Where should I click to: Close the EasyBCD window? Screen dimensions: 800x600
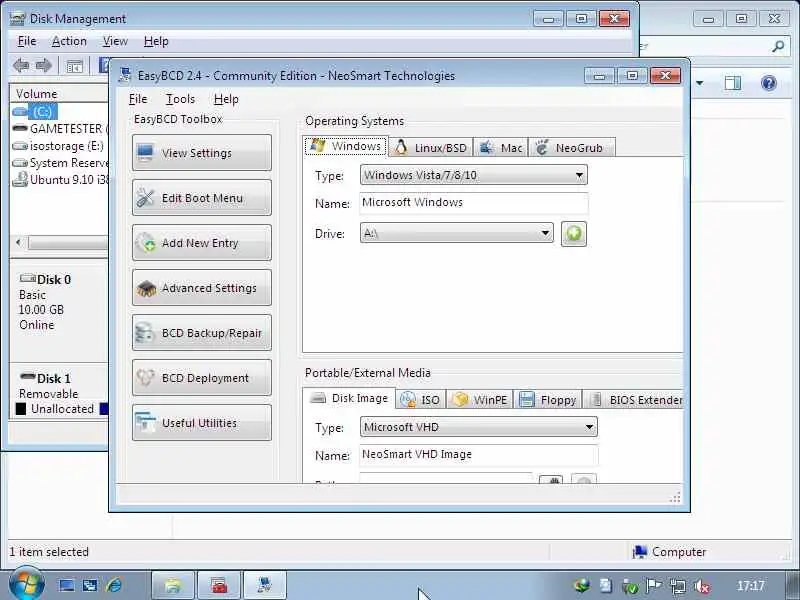coord(665,76)
